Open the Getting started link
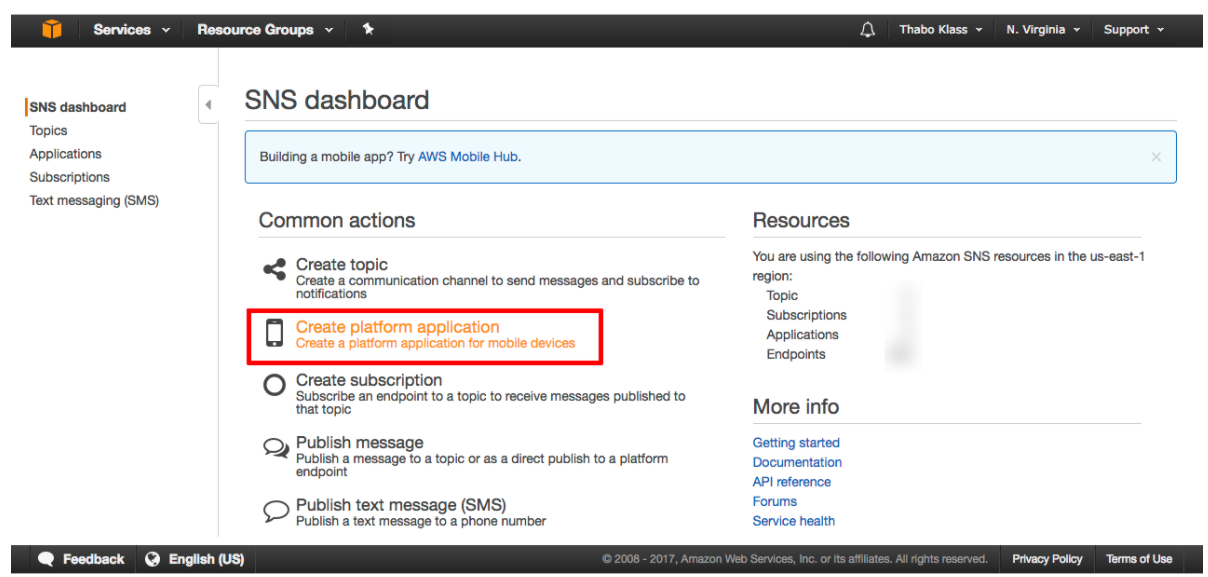 point(796,443)
